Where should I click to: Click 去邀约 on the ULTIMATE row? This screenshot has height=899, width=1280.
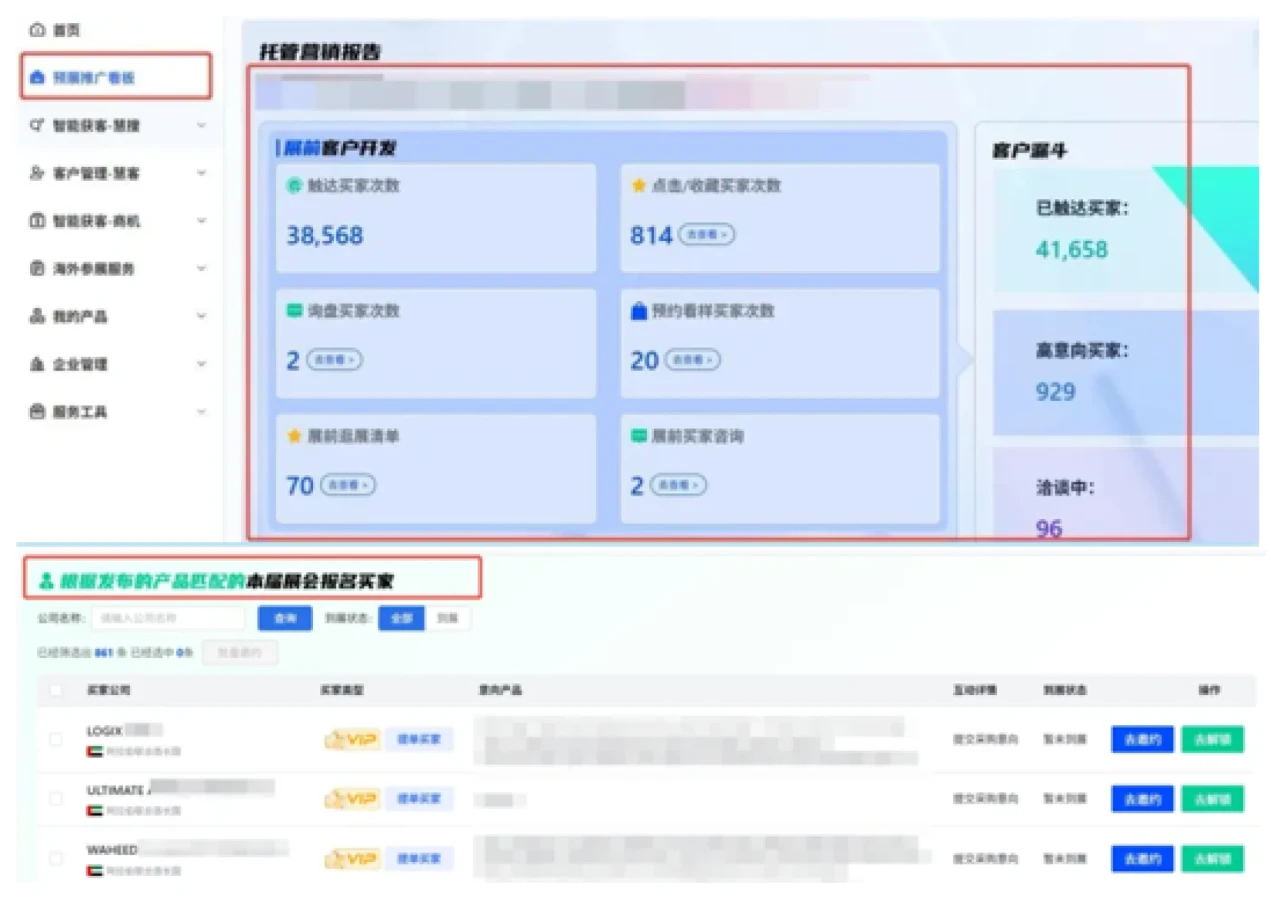click(x=1140, y=798)
